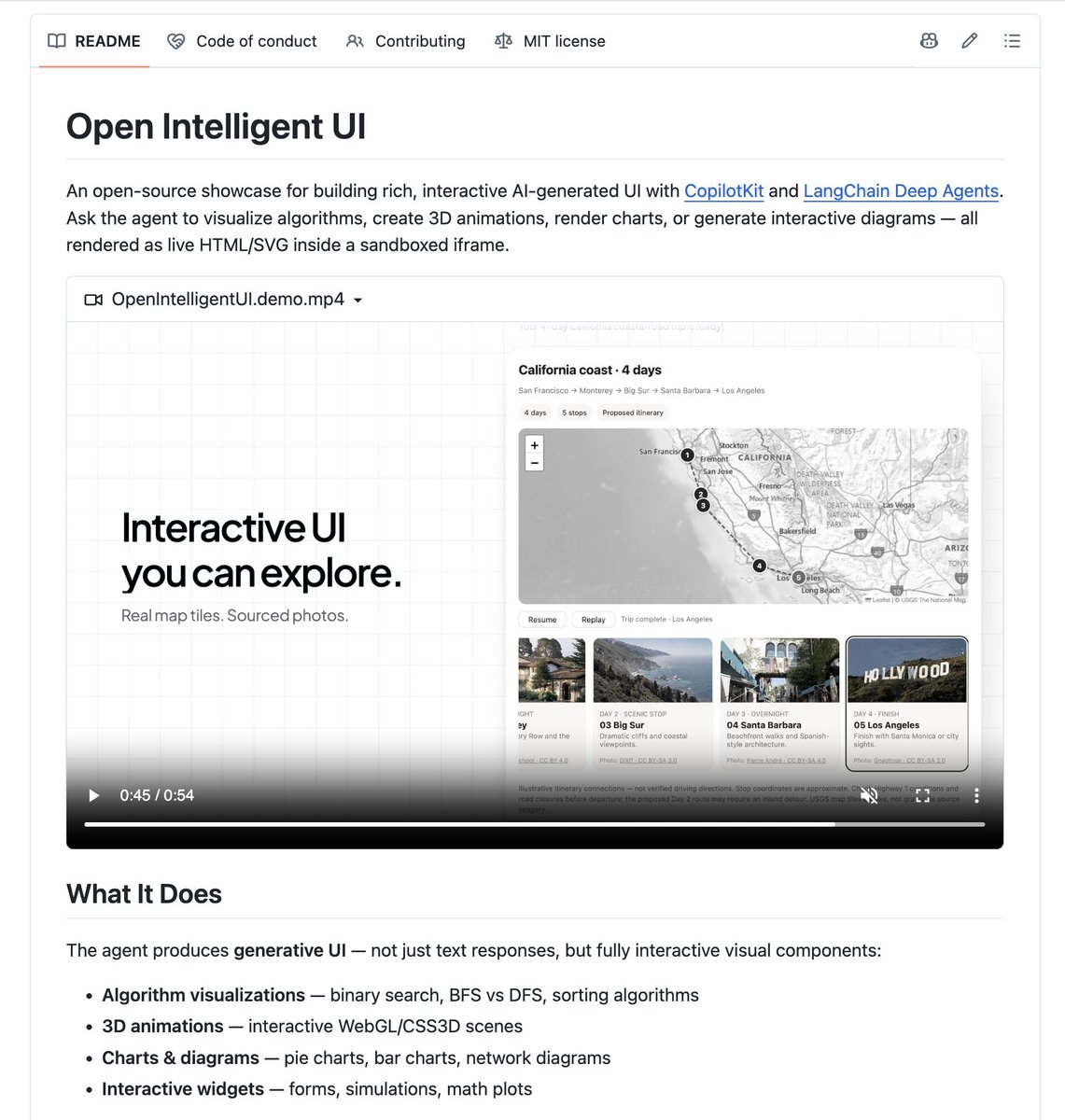1065x1120 pixels.
Task: Click the 5 stops chip
Action: tap(575, 413)
